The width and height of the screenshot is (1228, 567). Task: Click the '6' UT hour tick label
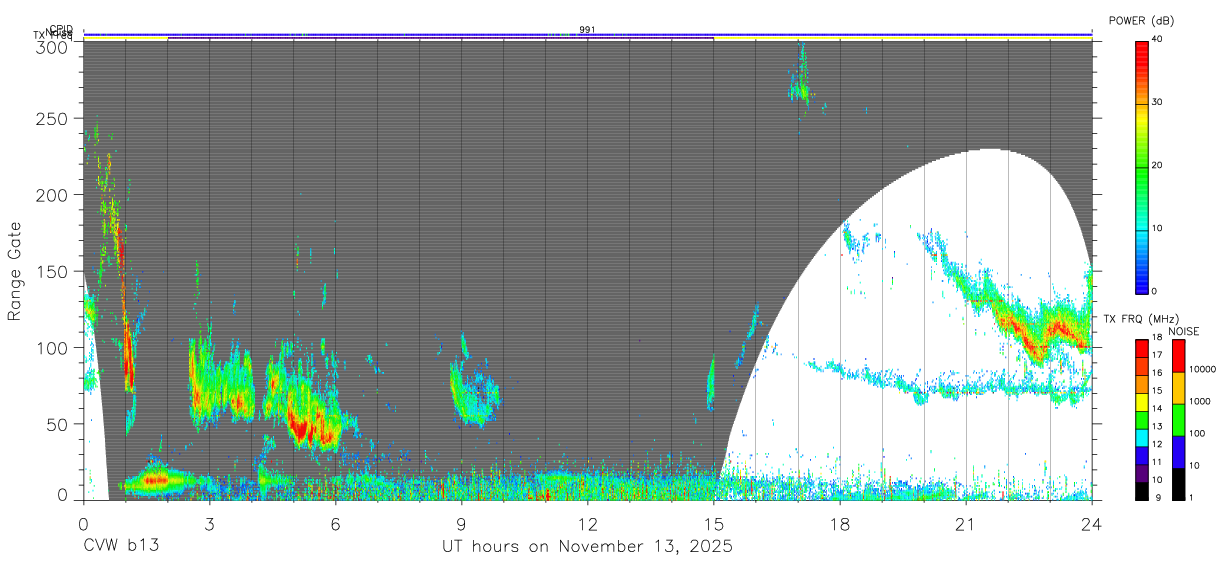tap(335, 524)
